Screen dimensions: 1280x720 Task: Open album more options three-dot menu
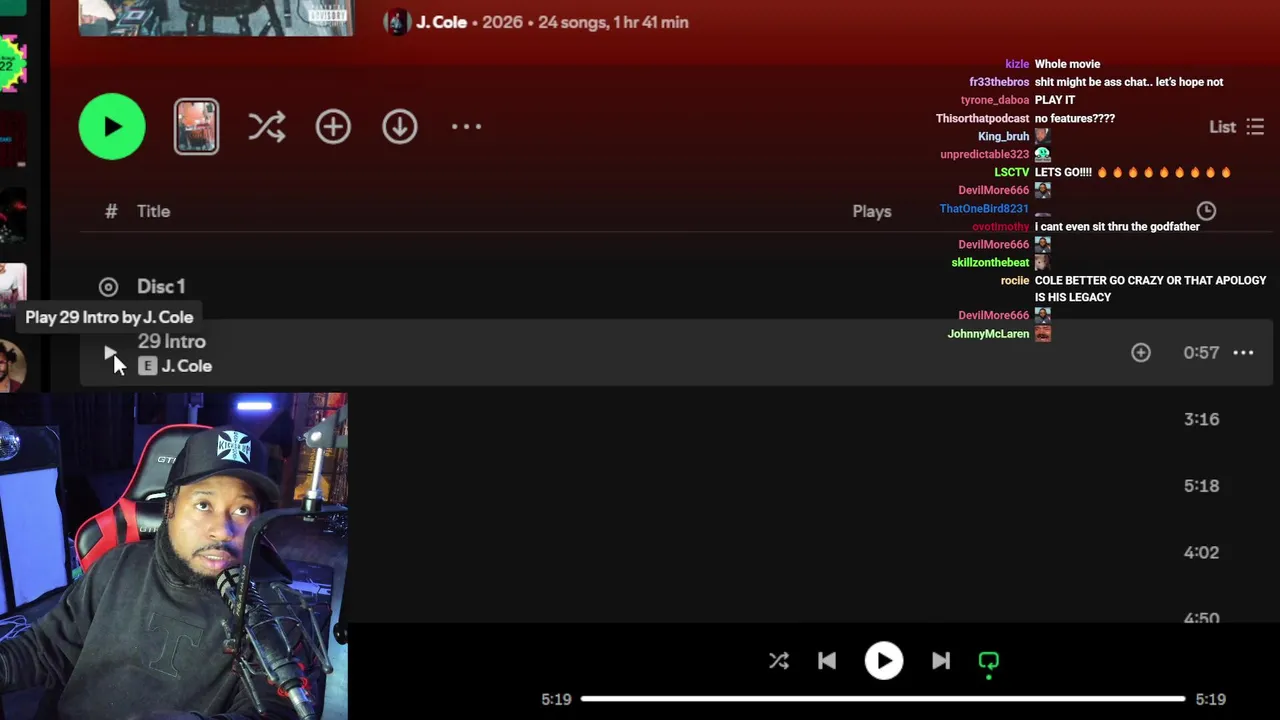coord(466,126)
